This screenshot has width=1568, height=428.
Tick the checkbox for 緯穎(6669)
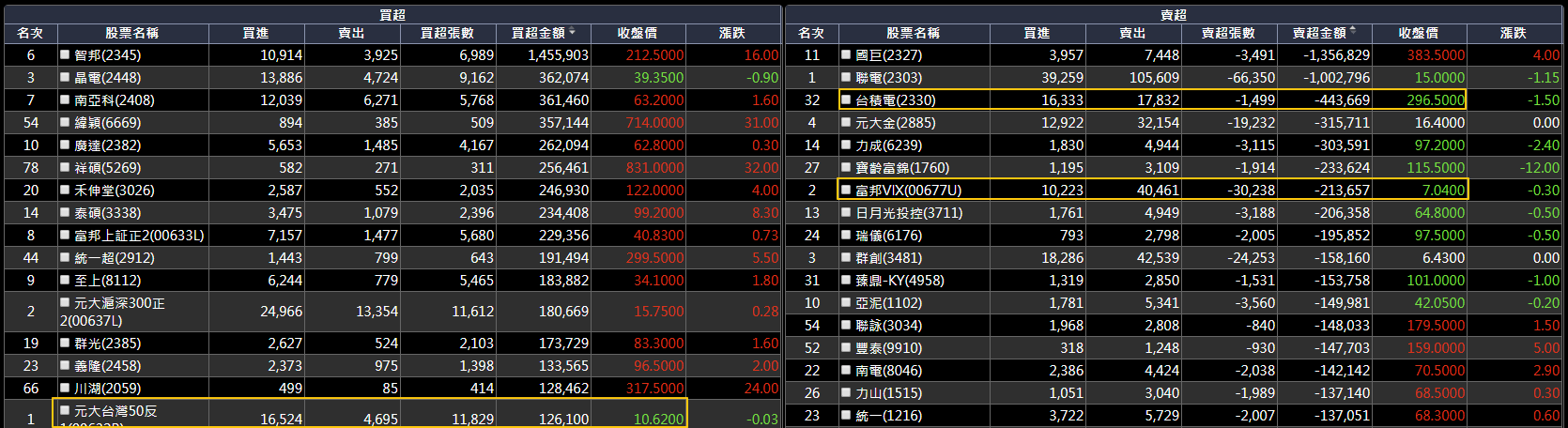tap(65, 123)
